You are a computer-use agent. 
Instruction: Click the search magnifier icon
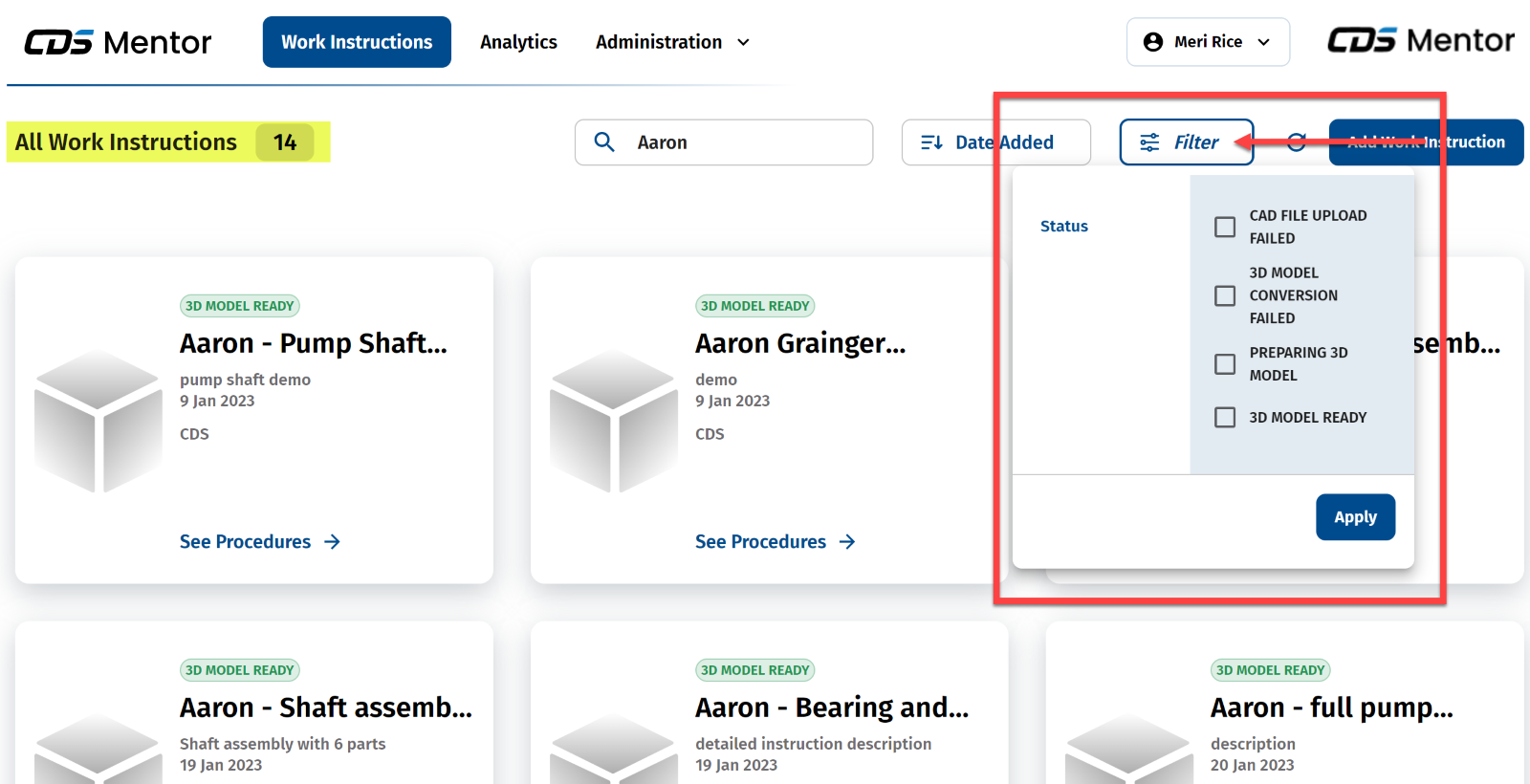(604, 142)
